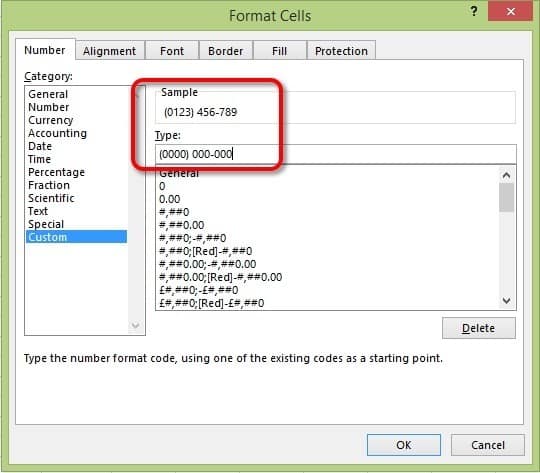Click the format list scroll up arrow
The width and height of the screenshot is (540, 473).
[x=506, y=175]
